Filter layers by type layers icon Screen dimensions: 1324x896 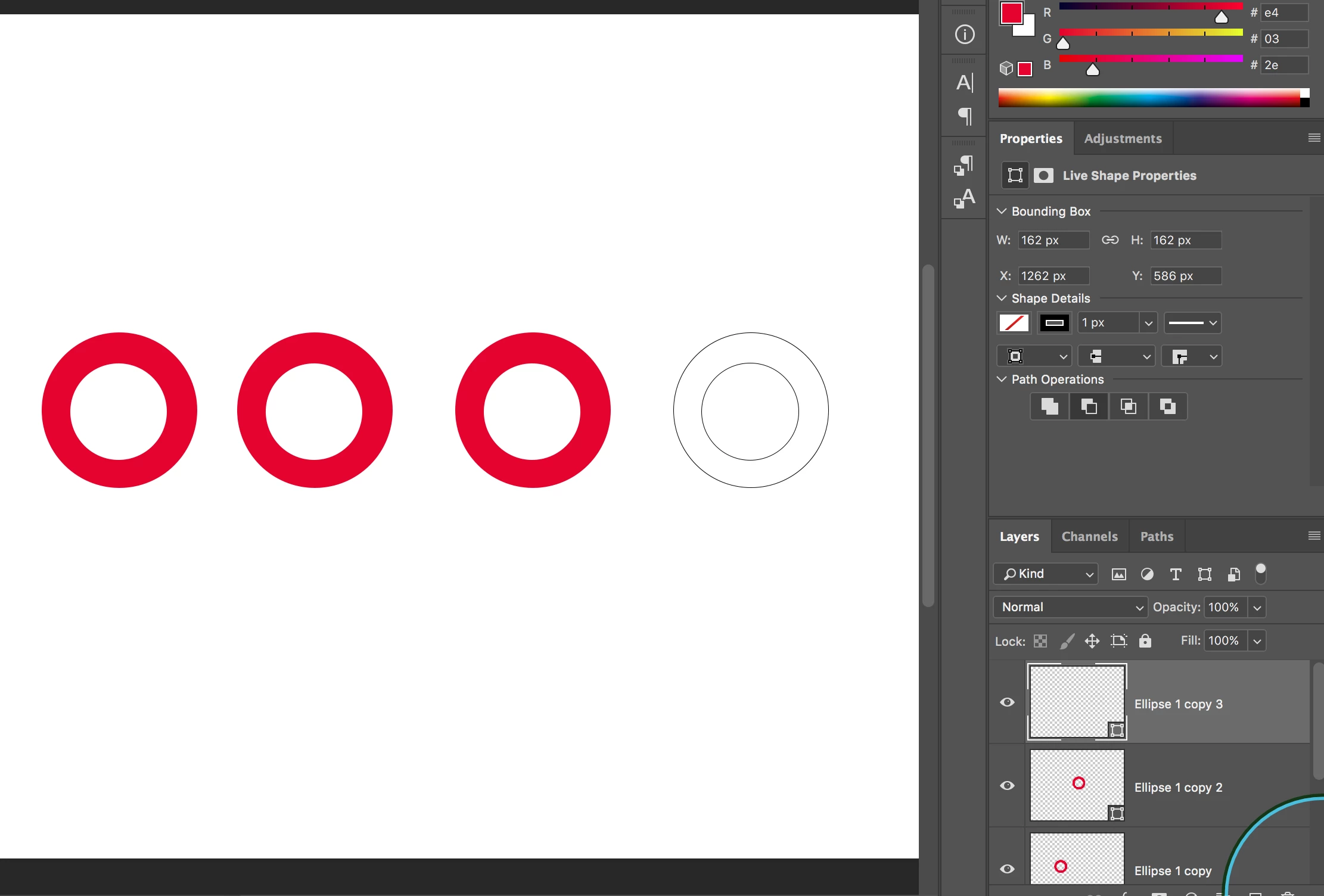pos(1175,574)
